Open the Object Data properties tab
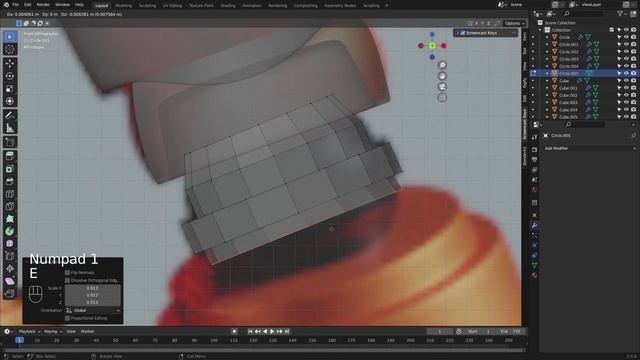This screenshot has width=640, height=360. tap(535, 265)
